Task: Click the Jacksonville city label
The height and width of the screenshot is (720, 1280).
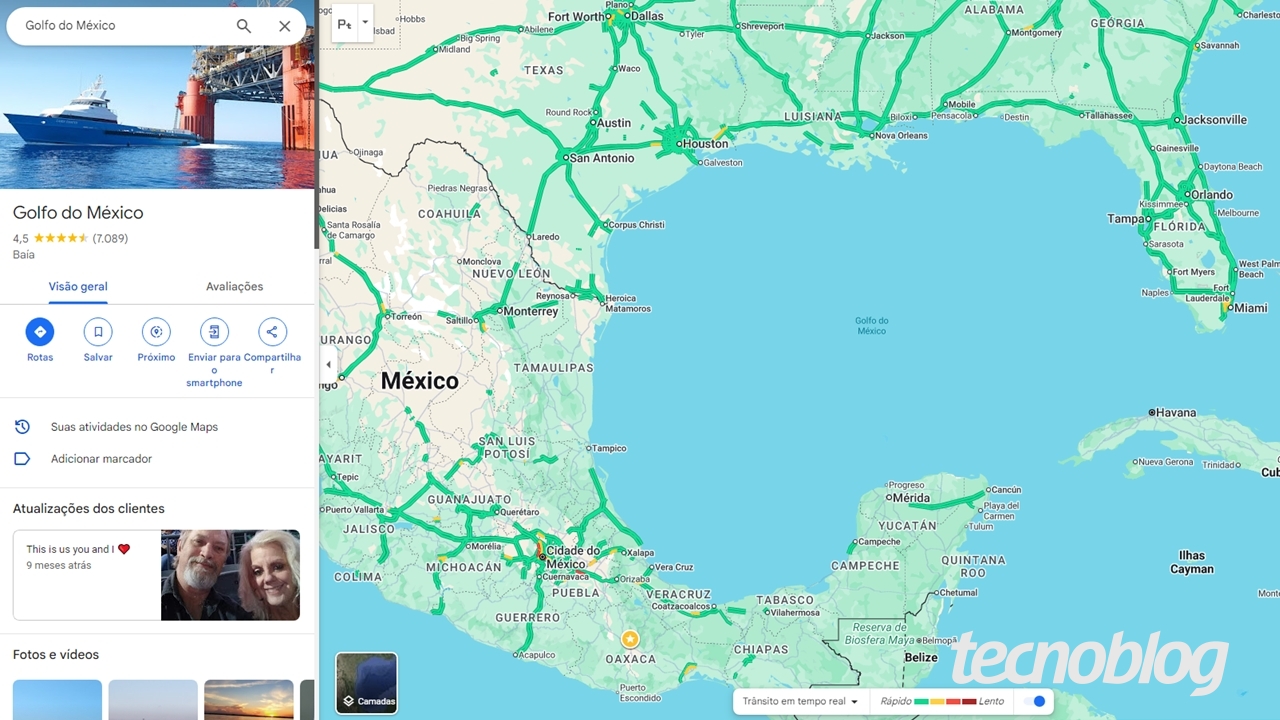Action: [1214, 120]
